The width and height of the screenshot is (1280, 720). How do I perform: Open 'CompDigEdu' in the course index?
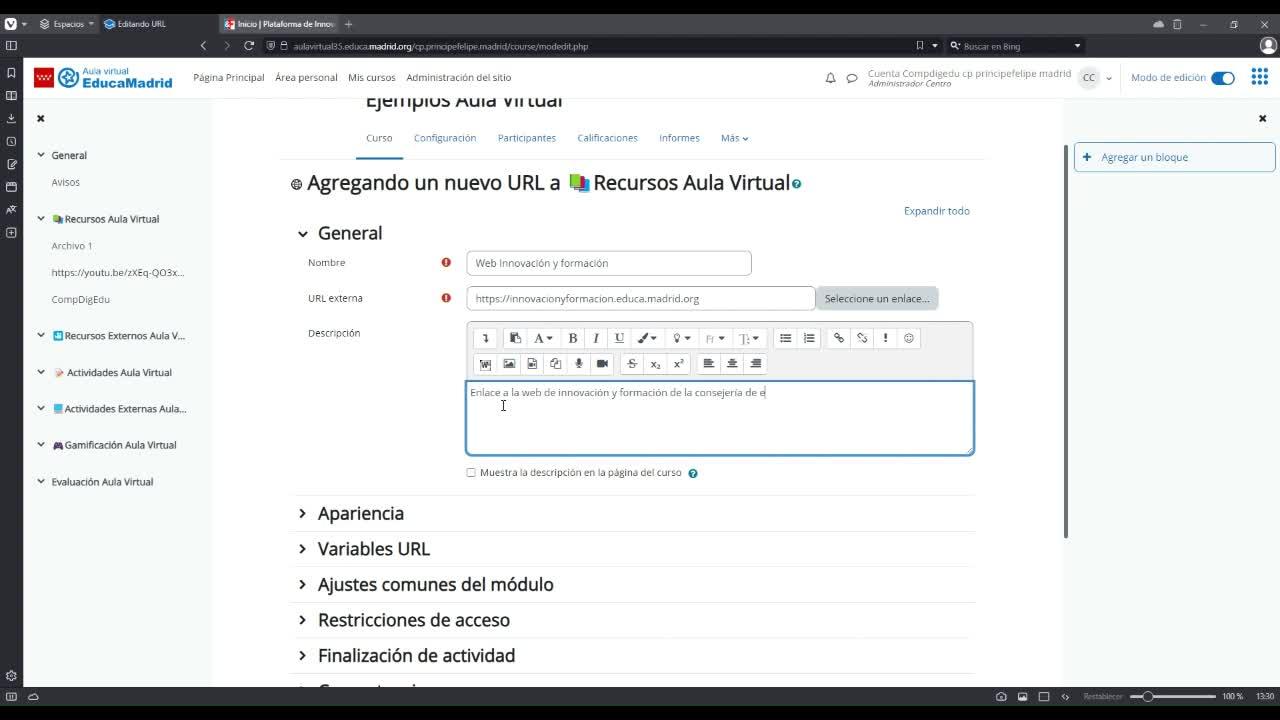pos(81,299)
